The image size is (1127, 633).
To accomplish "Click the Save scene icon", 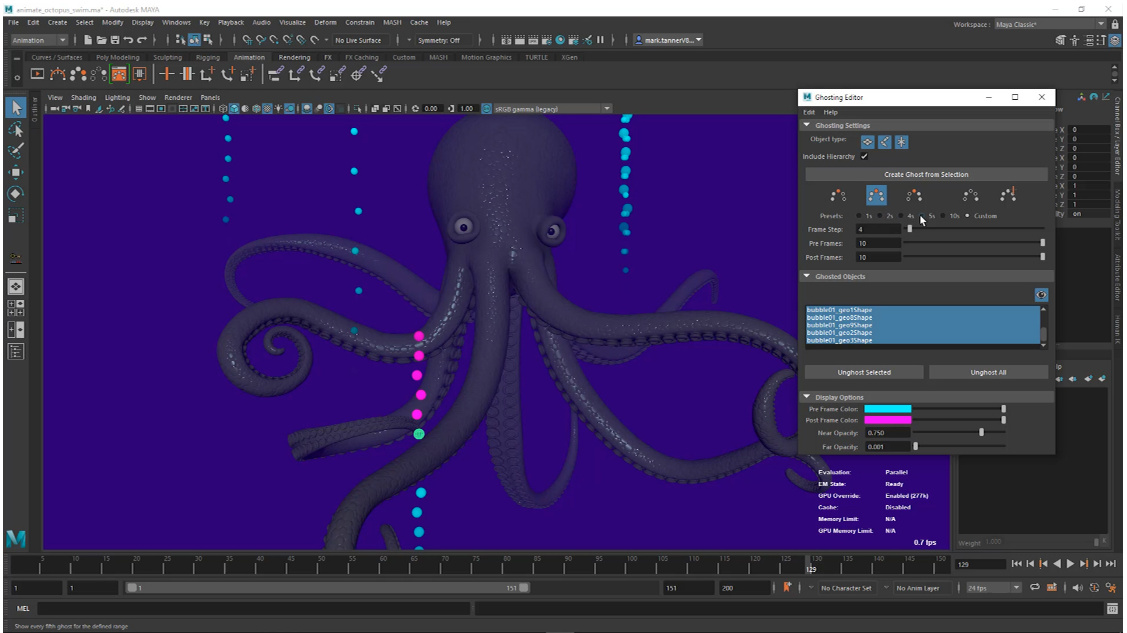I will coord(114,40).
